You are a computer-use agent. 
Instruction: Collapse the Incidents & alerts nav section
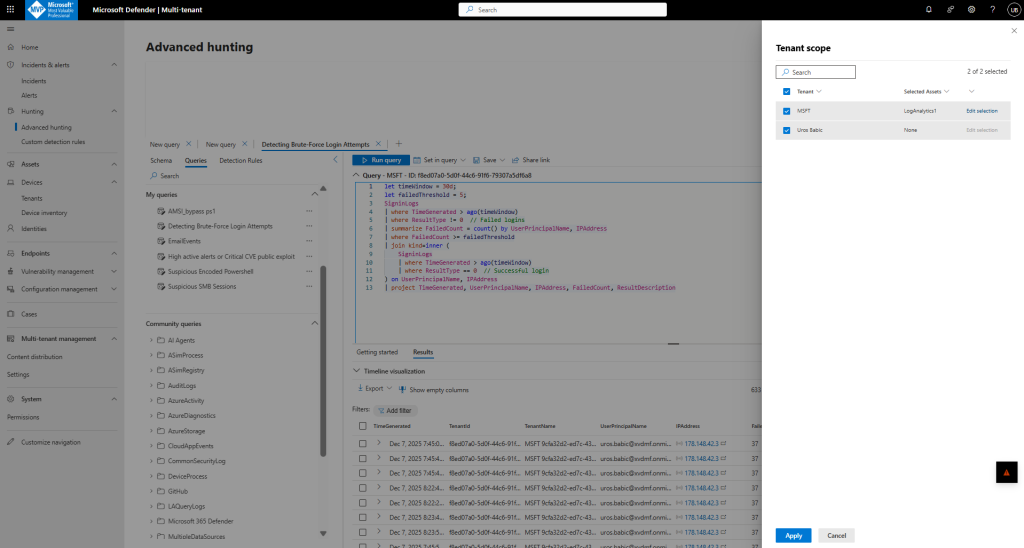(x=114, y=65)
